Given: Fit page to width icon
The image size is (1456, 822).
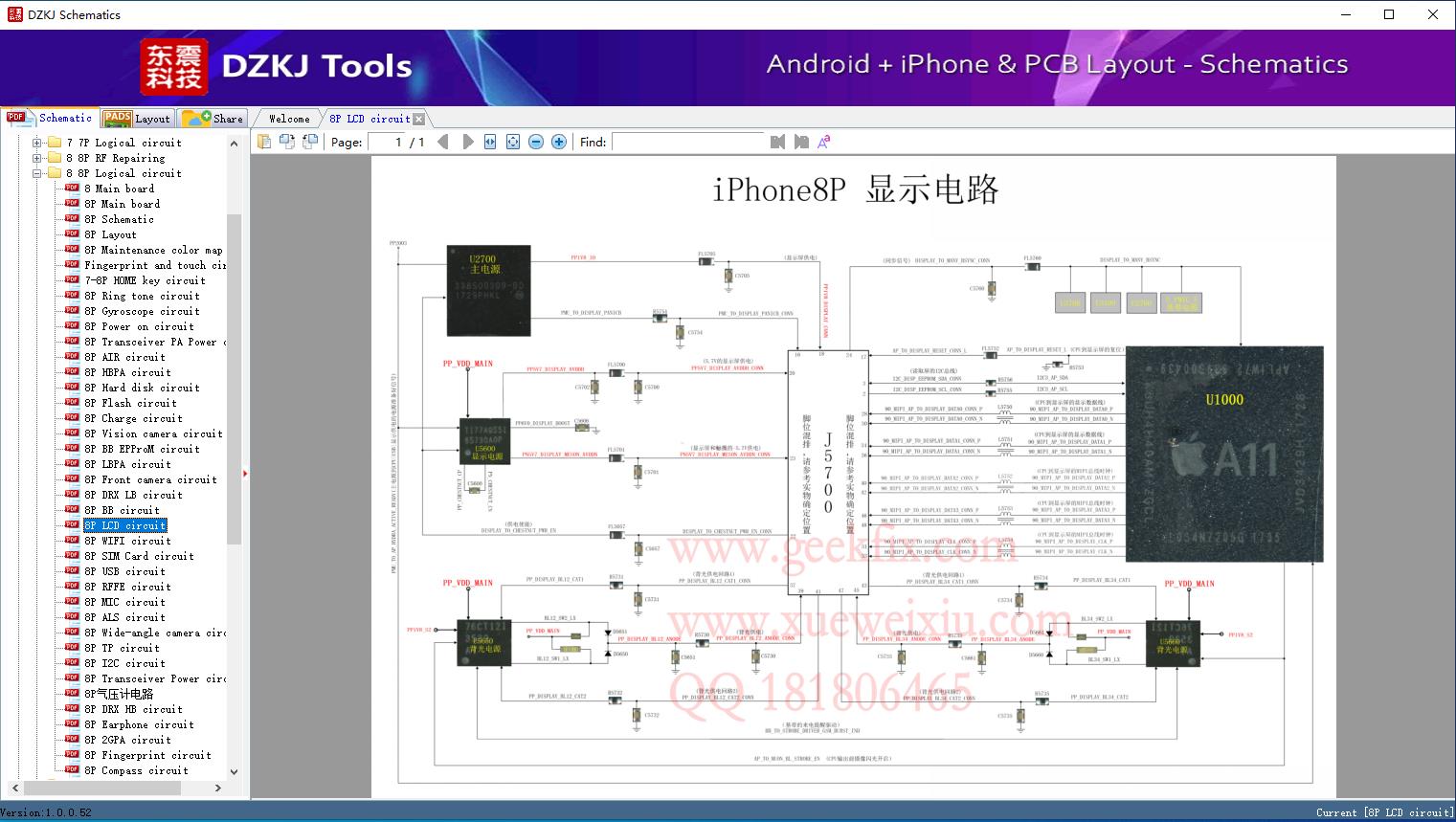Looking at the screenshot, I should [x=490, y=142].
